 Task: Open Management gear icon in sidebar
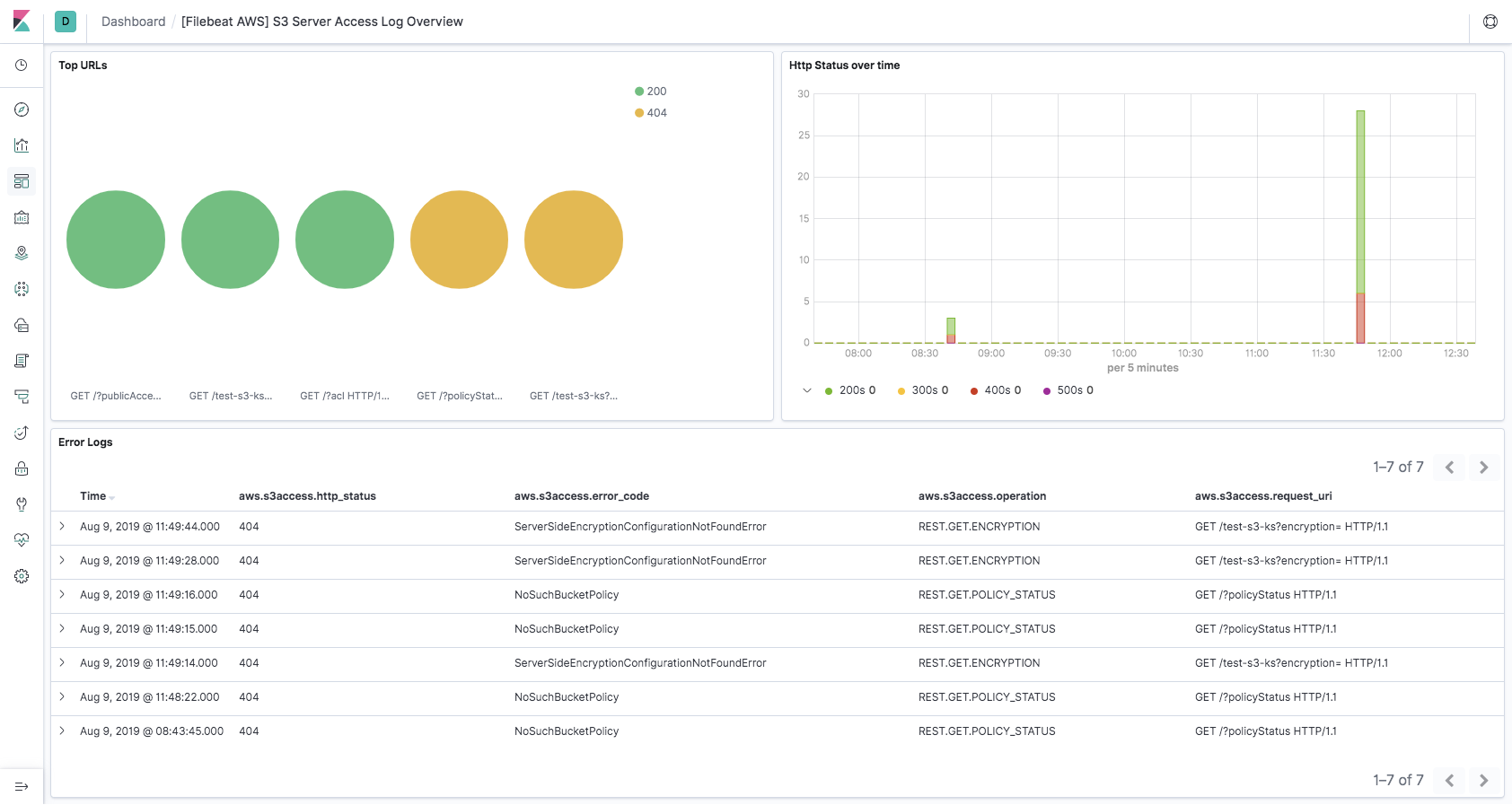22,576
